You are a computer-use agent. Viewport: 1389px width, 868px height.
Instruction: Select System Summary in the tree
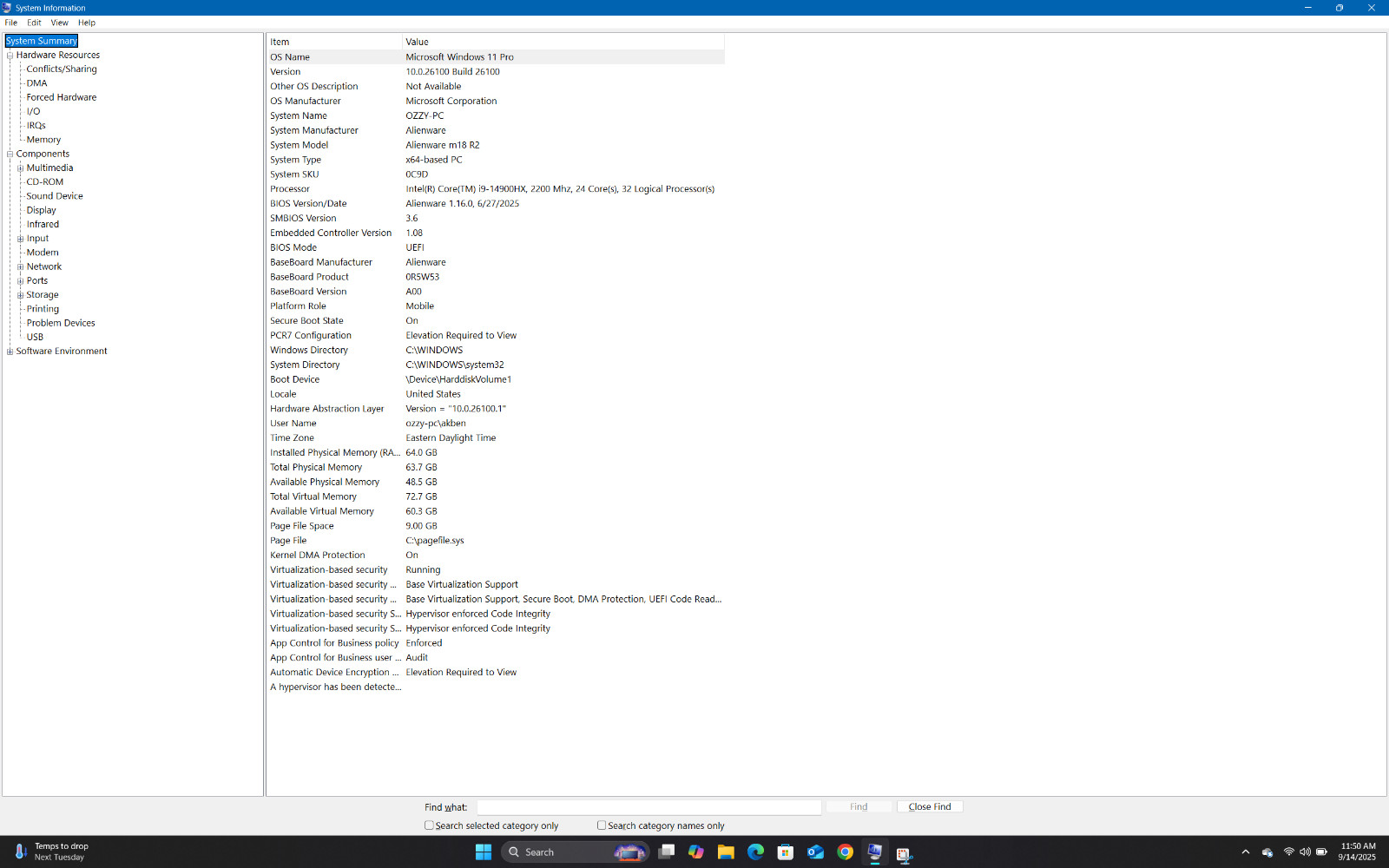[x=42, y=41]
